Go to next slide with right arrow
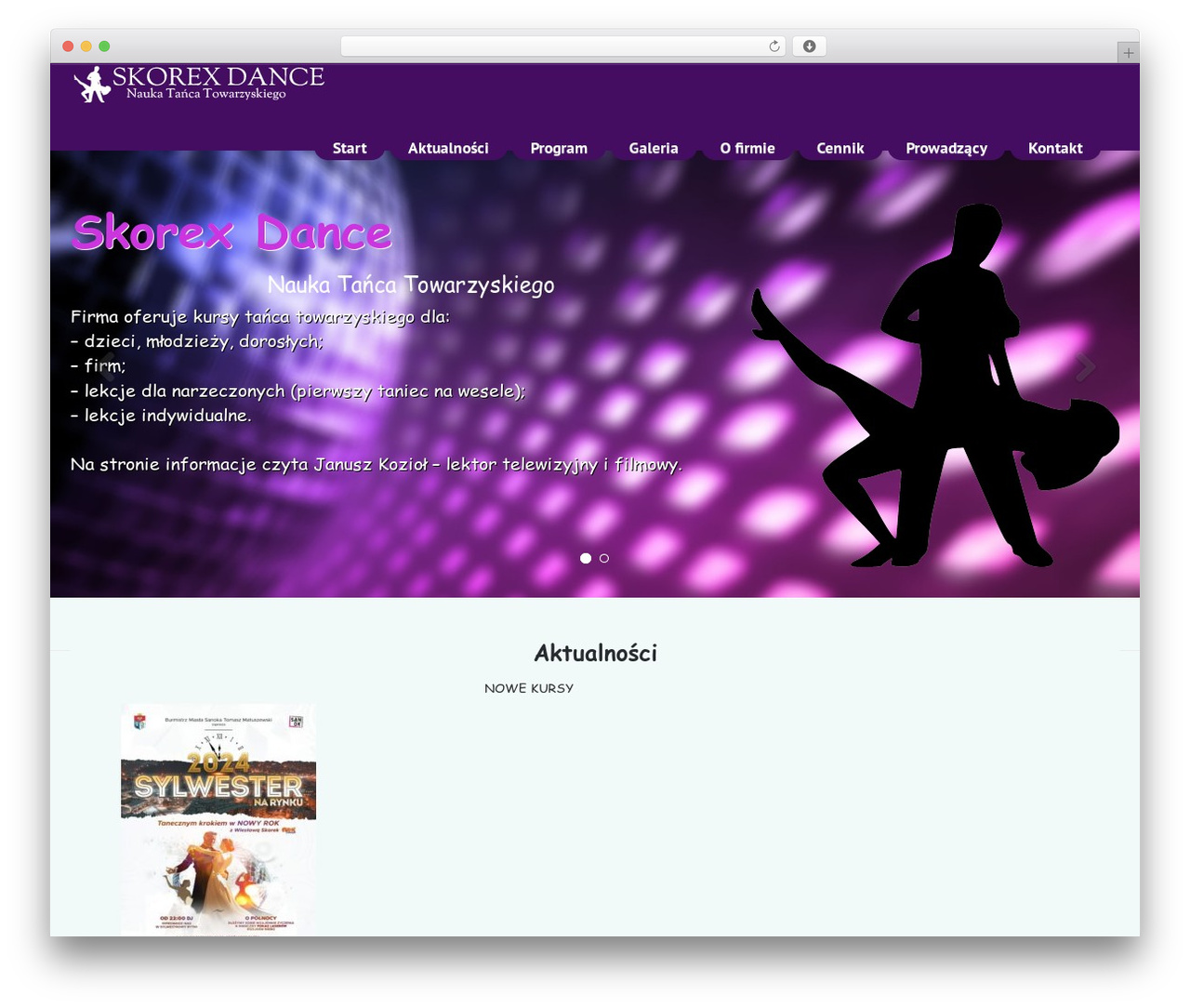The image size is (1190, 1008). pos(1085,367)
